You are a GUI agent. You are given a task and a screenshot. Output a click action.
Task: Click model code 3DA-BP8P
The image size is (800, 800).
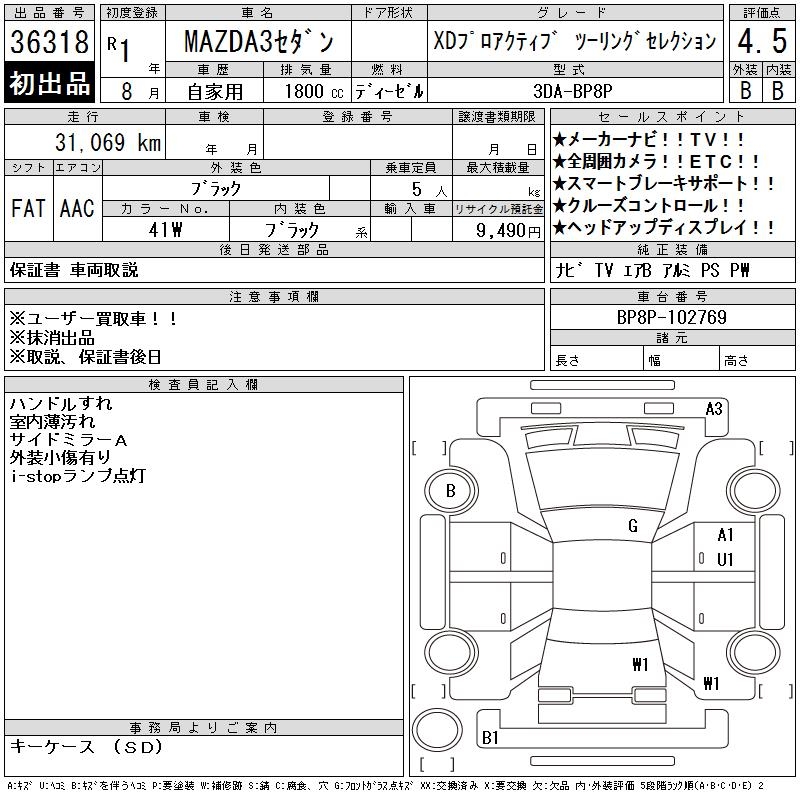[x=572, y=91]
